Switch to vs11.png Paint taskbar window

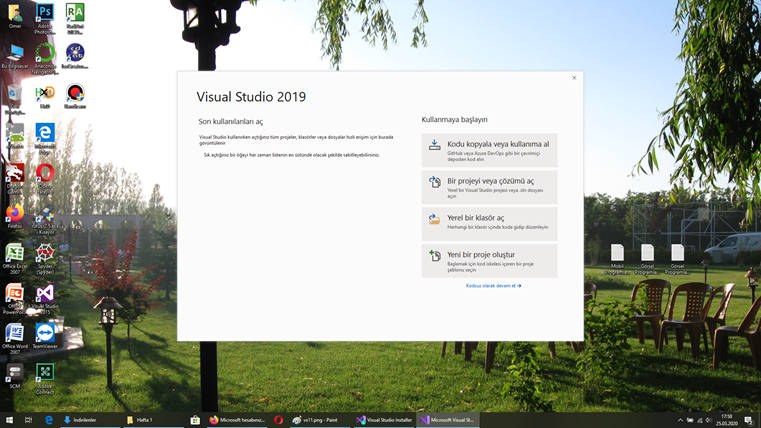316,420
